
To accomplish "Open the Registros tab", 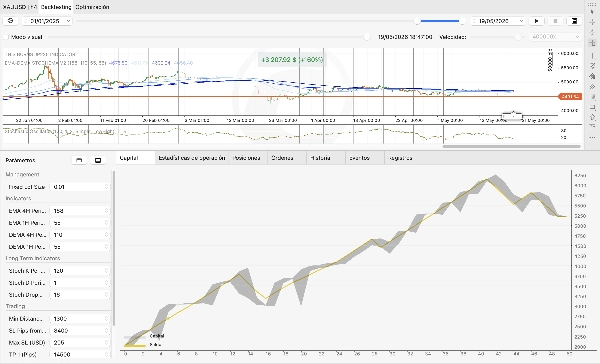I will 400,158.
